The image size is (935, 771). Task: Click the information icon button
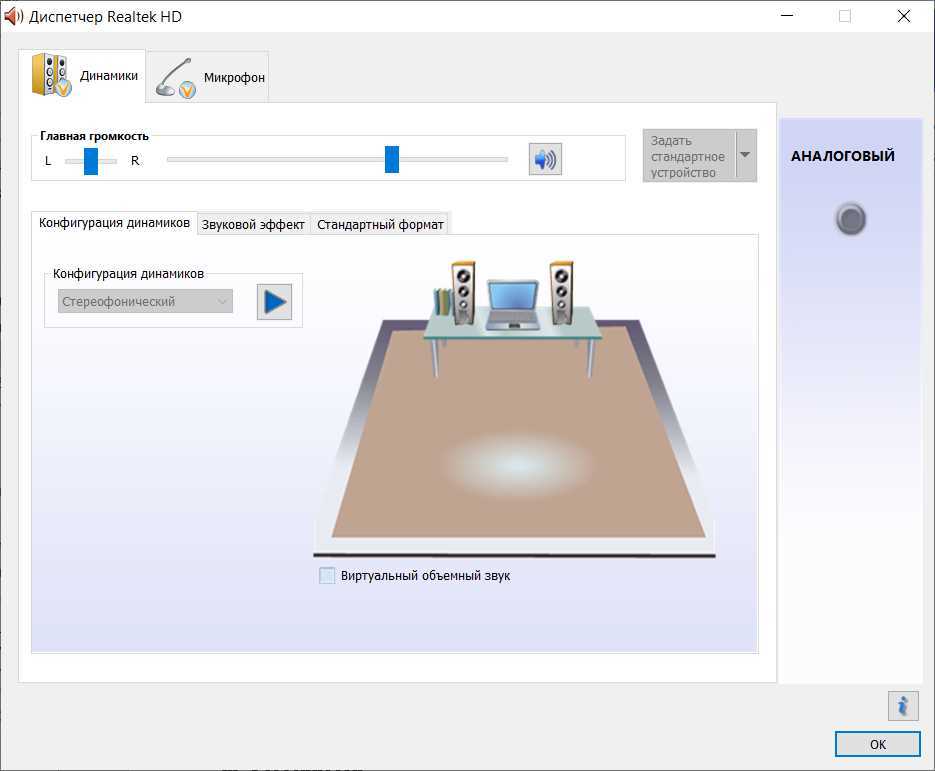[902, 706]
